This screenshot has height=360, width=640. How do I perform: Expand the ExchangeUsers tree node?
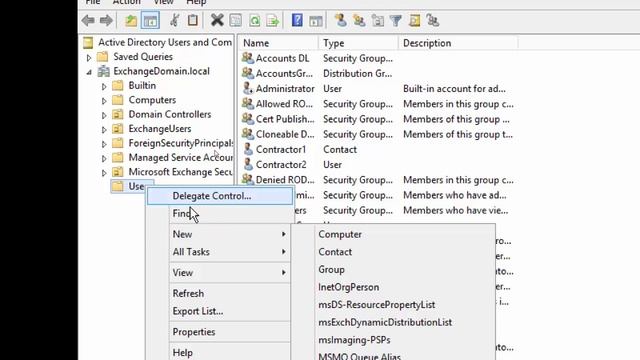tap(104, 130)
